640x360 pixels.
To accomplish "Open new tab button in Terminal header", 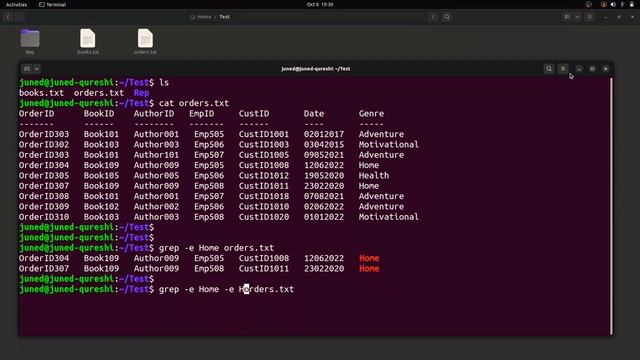I will [27, 69].
